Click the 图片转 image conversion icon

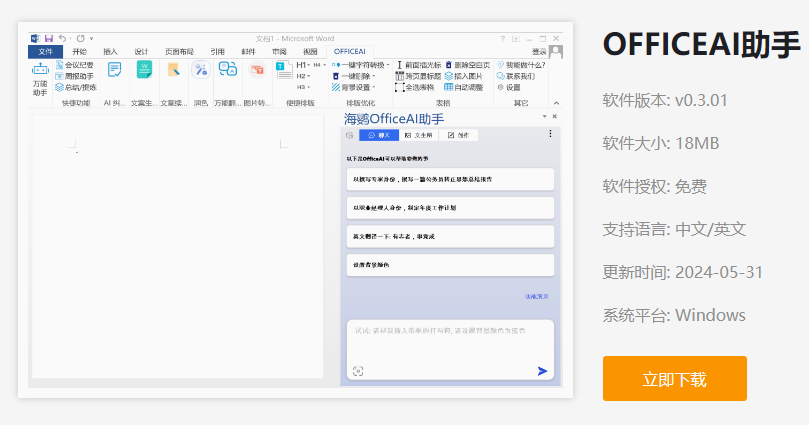257,70
